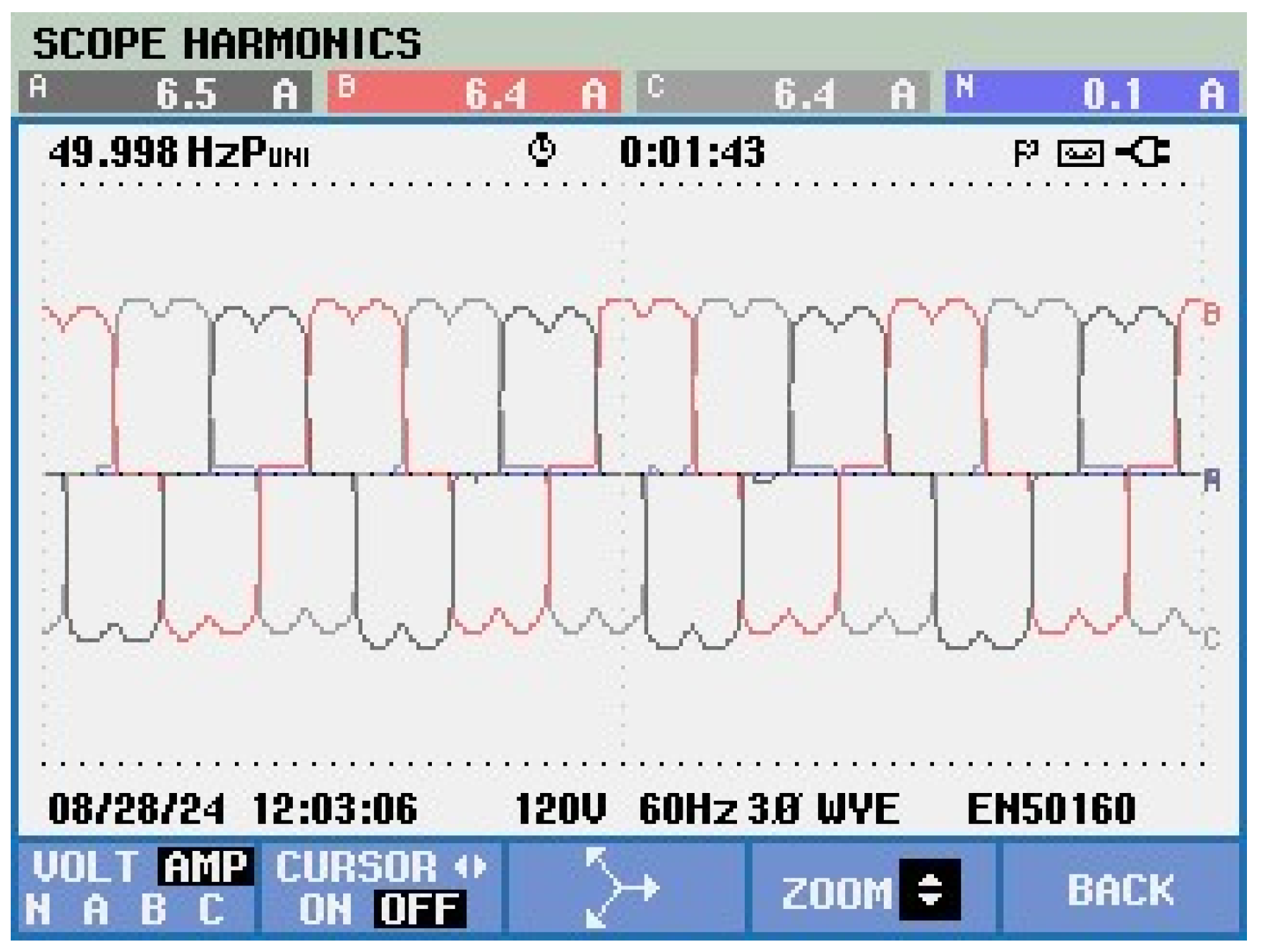Image resolution: width=1262 pixels, height=952 pixels.
Task: Click the C trace marker at waveform right edge
Action: pos(1210,638)
